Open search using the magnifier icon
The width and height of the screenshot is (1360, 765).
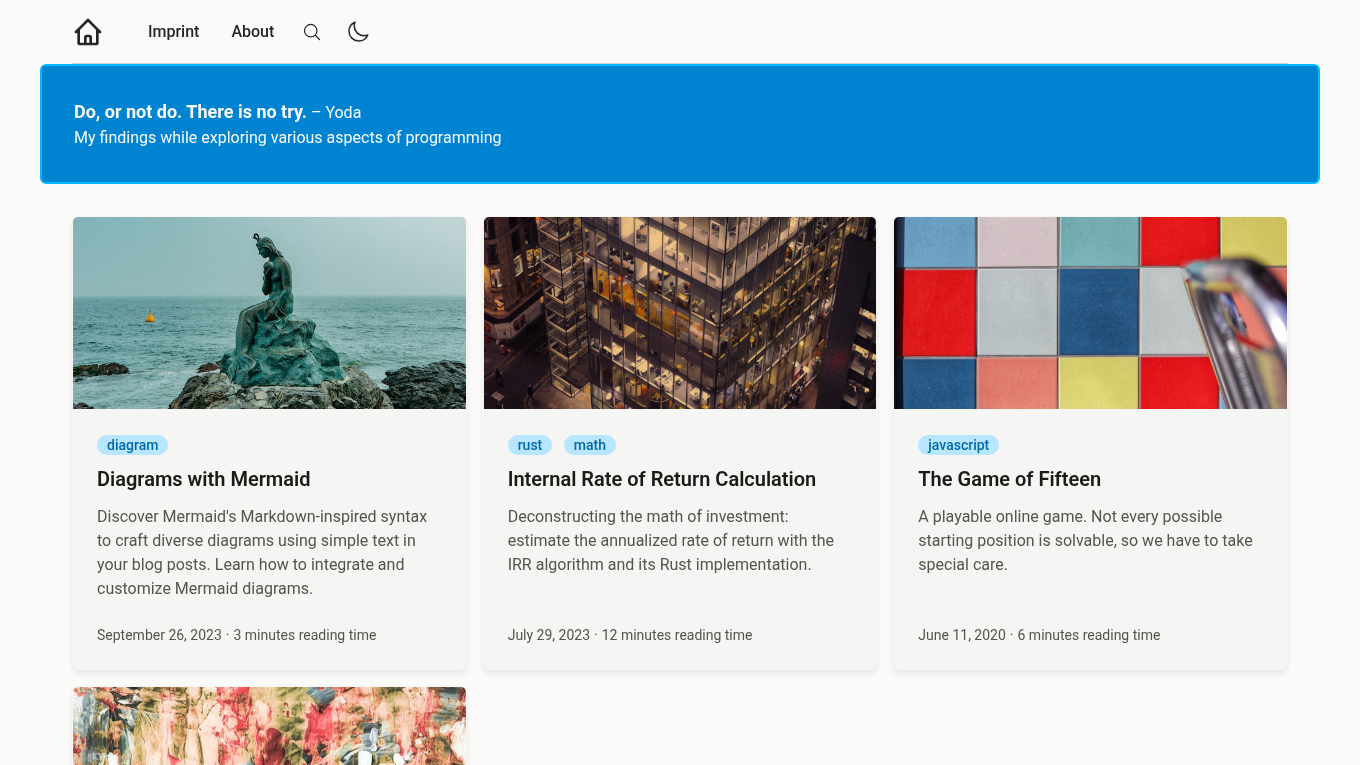312,31
